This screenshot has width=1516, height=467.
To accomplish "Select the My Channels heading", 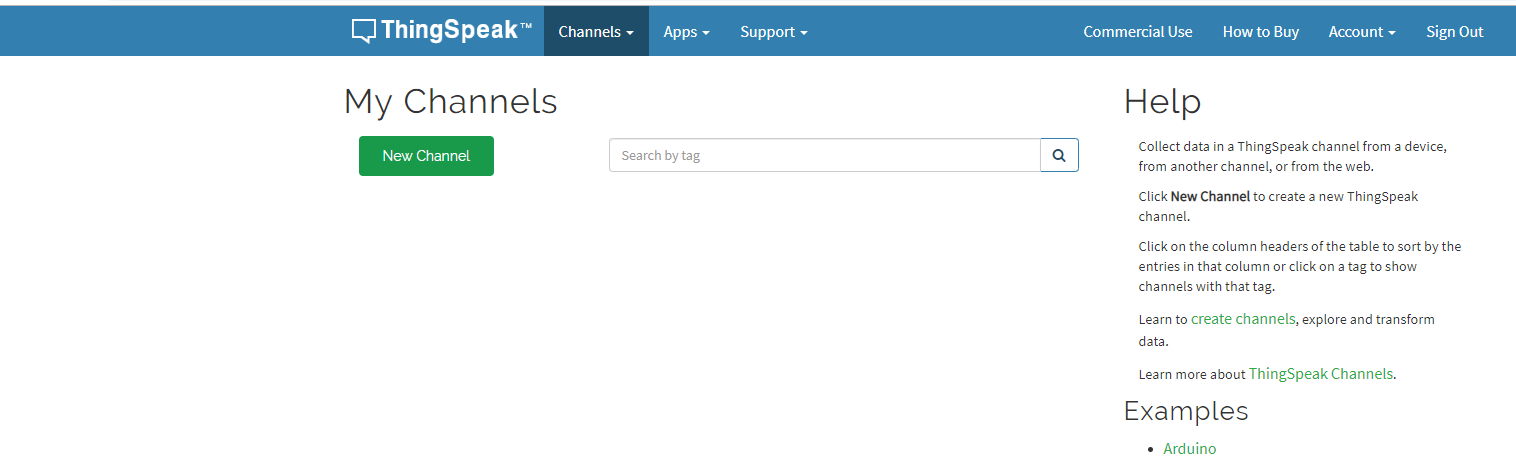I will 451,101.
